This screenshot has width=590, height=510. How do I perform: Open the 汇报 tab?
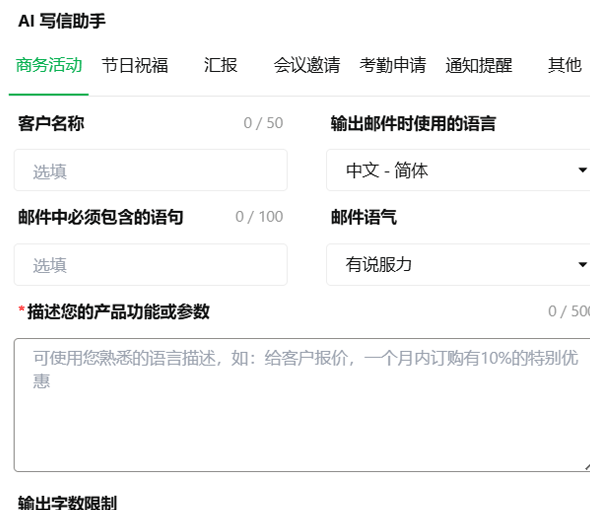220,65
